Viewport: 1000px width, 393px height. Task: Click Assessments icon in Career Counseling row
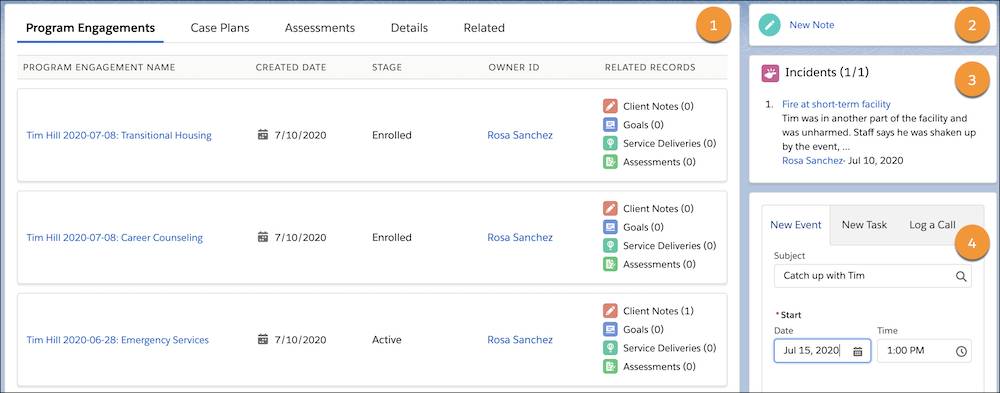(x=610, y=264)
